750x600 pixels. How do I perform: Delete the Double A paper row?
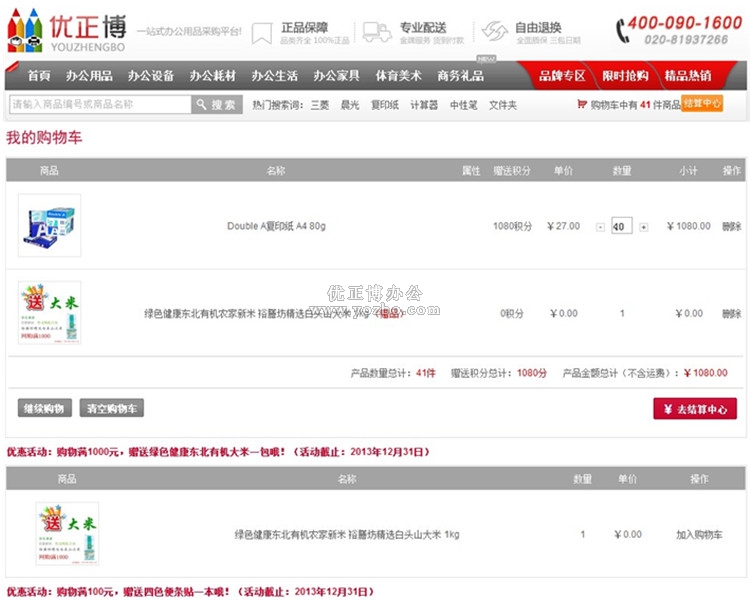(731, 226)
